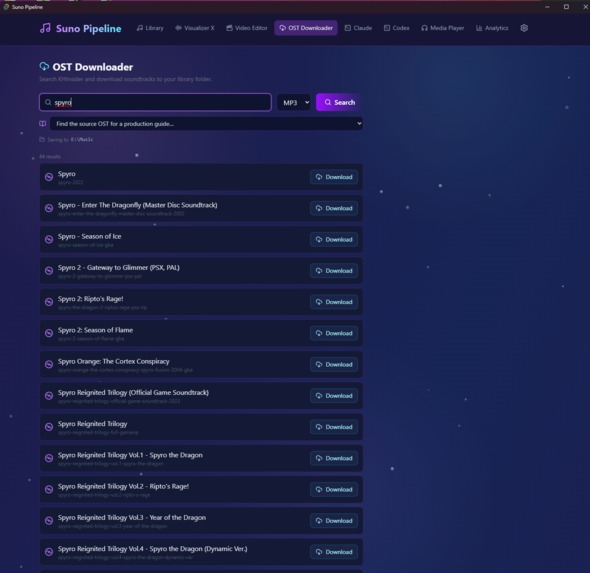The height and width of the screenshot is (573, 590).
Task: Click the Suno Pipeline app icon in title bar
Action: click(6, 7)
